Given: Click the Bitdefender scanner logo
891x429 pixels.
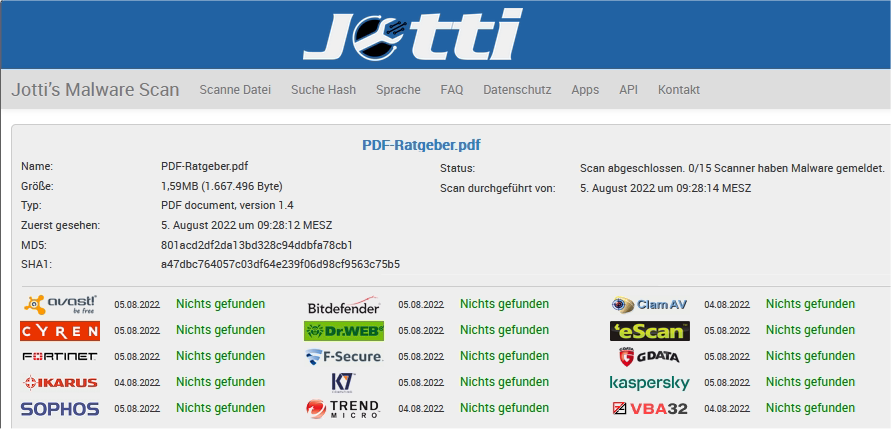Looking at the screenshot, I should pyautogui.click(x=344, y=305).
